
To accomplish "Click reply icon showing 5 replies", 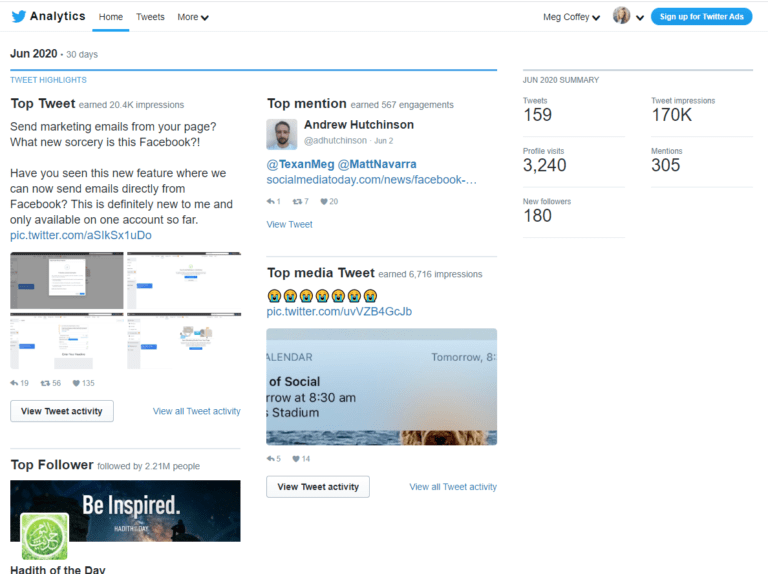I will (270, 459).
